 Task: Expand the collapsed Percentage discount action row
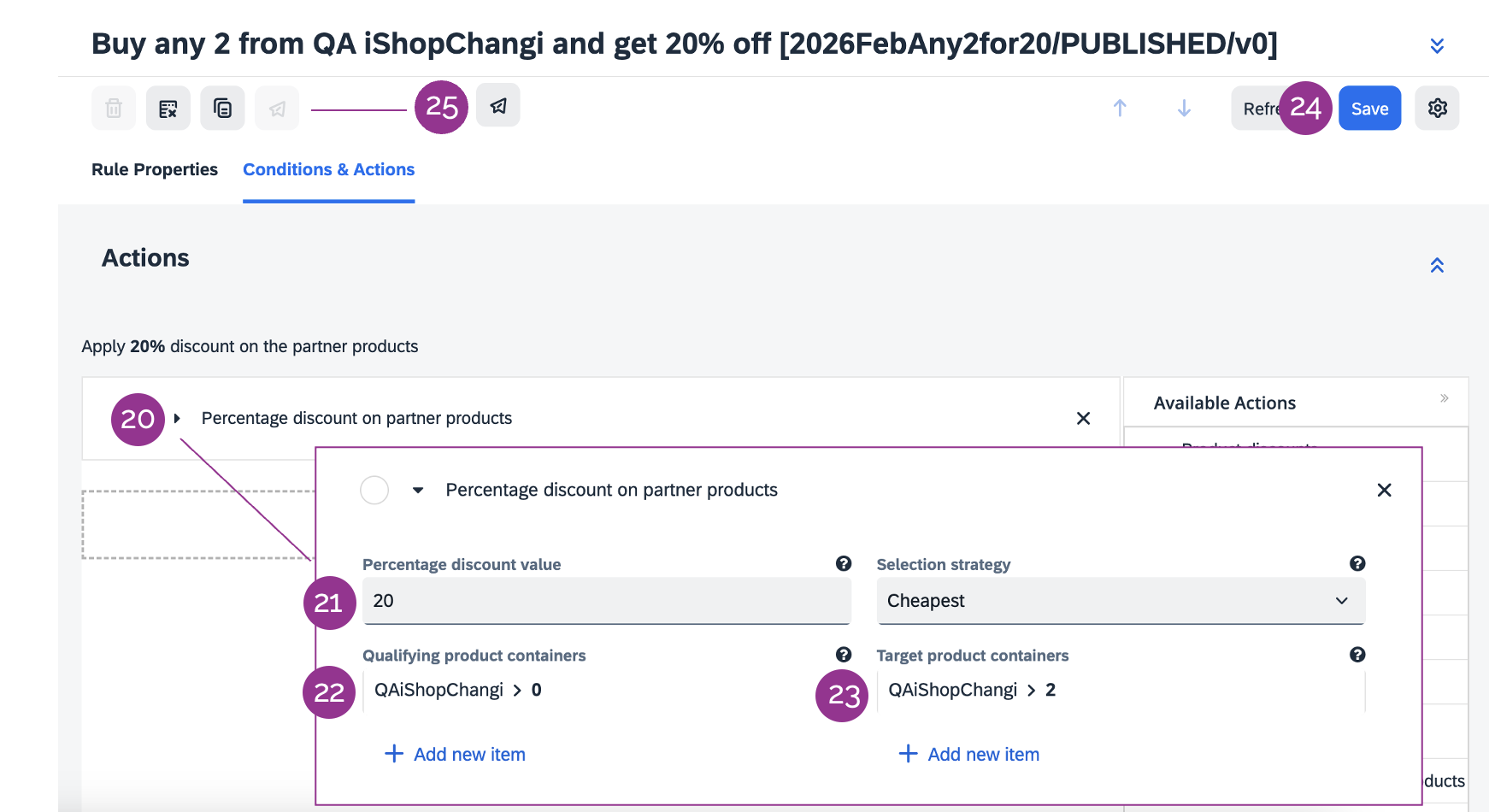coord(177,419)
